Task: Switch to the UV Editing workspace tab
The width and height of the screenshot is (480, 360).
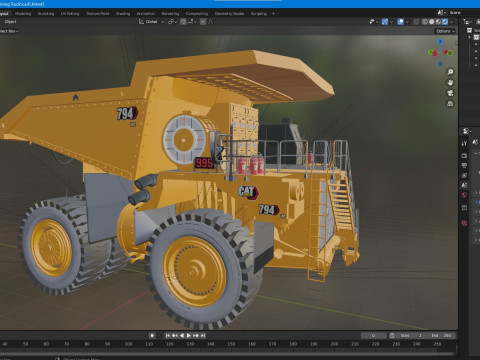Action: point(70,14)
